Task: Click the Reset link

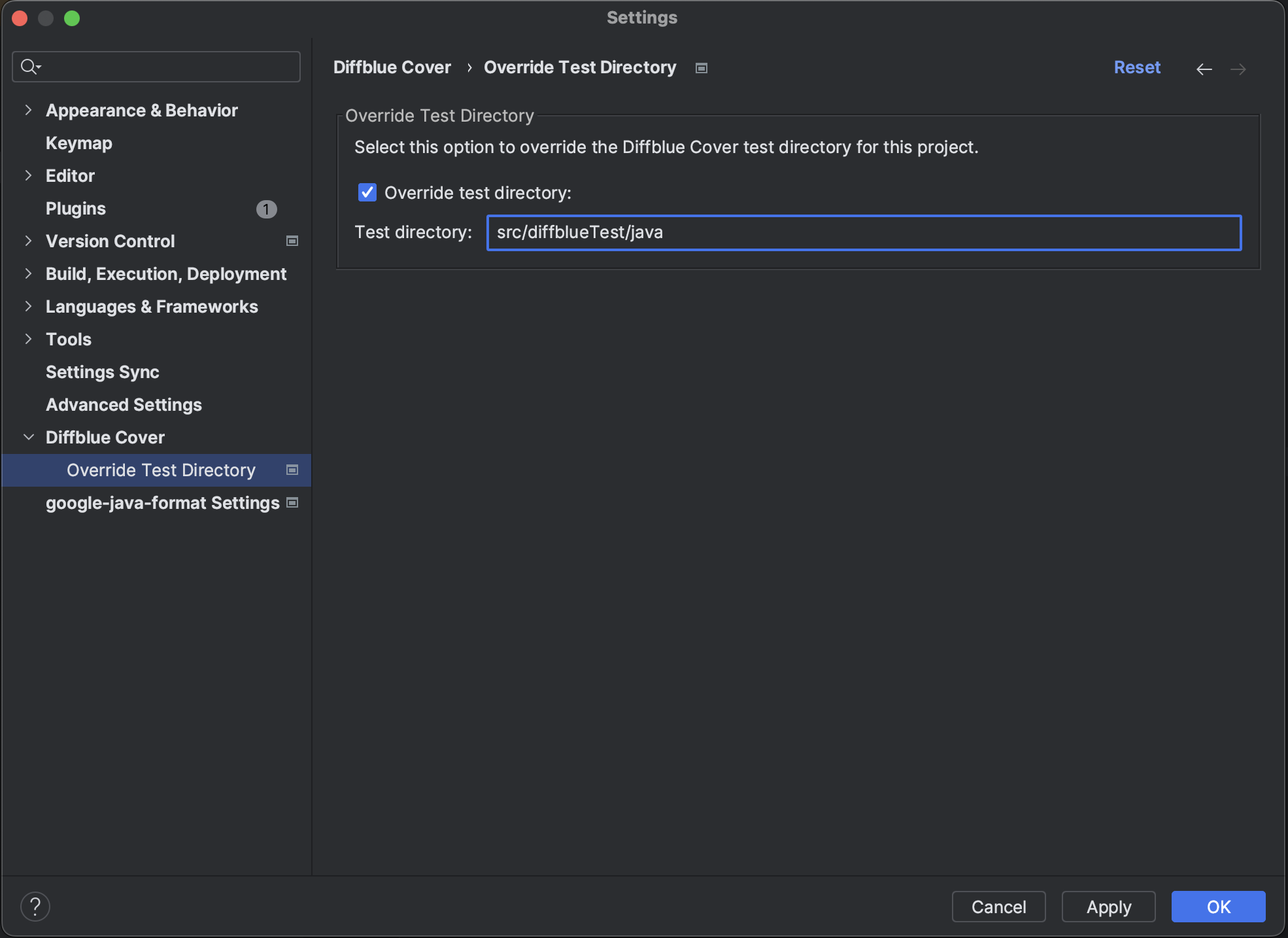Action: [1137, 67]
